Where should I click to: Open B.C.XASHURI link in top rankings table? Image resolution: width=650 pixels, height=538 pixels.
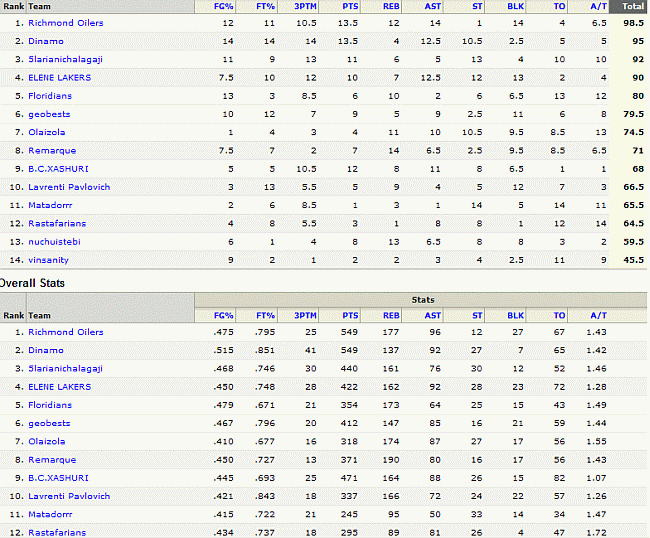tap(58, 169)
